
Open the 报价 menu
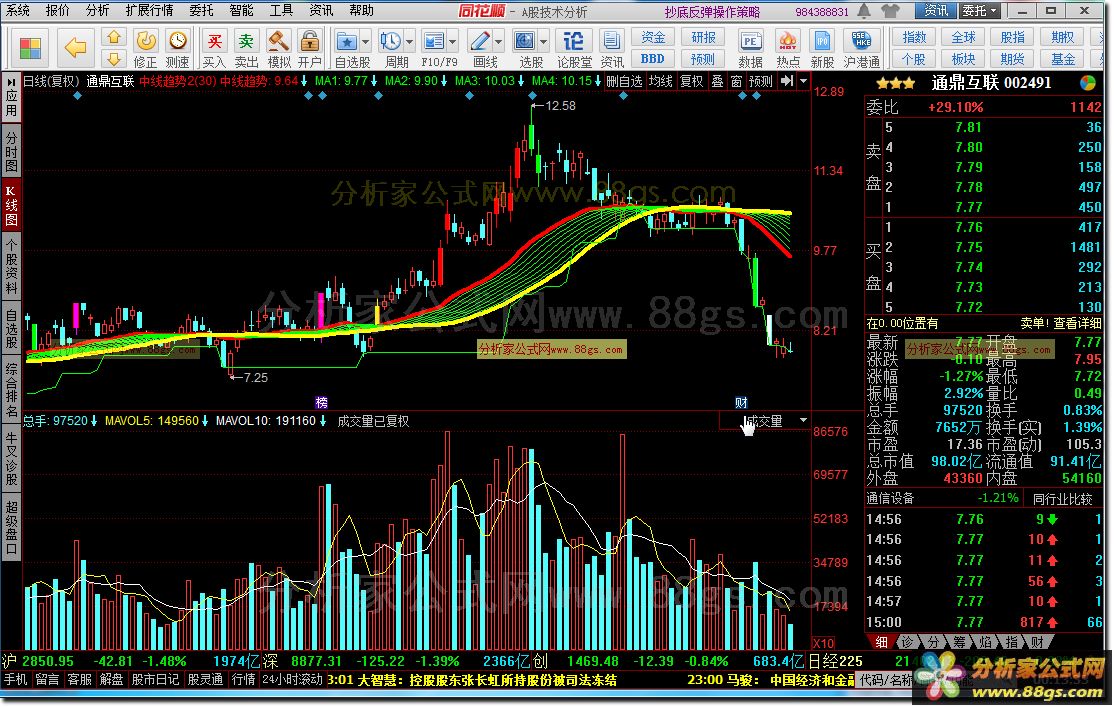[58, 10]
